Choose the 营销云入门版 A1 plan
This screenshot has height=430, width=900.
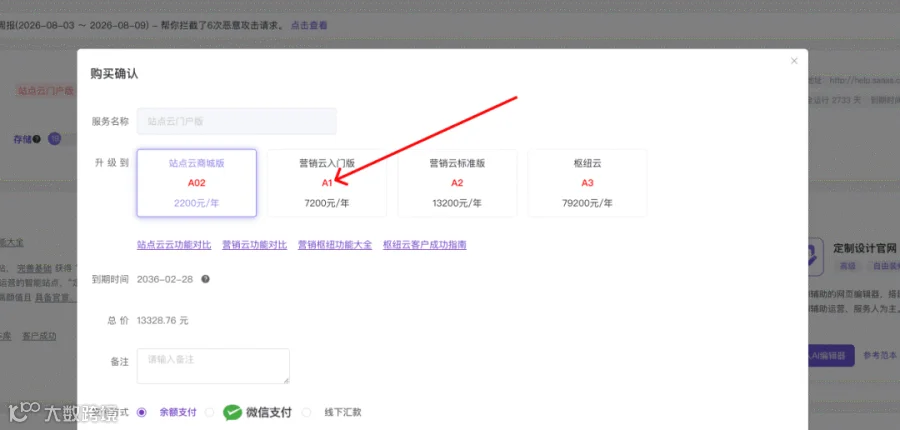click(327, 183)
